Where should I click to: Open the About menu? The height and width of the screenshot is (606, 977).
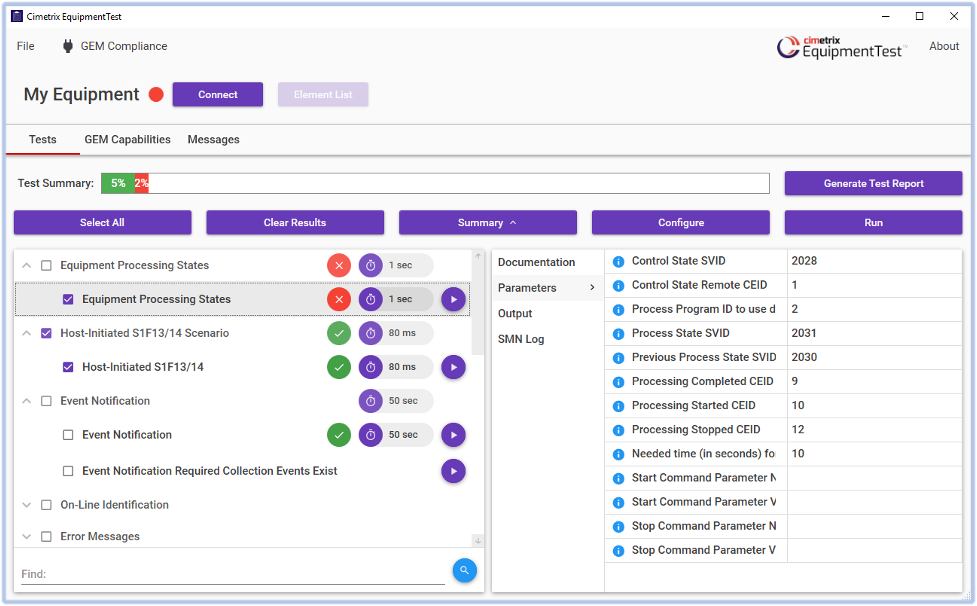(x=944, y=46)
